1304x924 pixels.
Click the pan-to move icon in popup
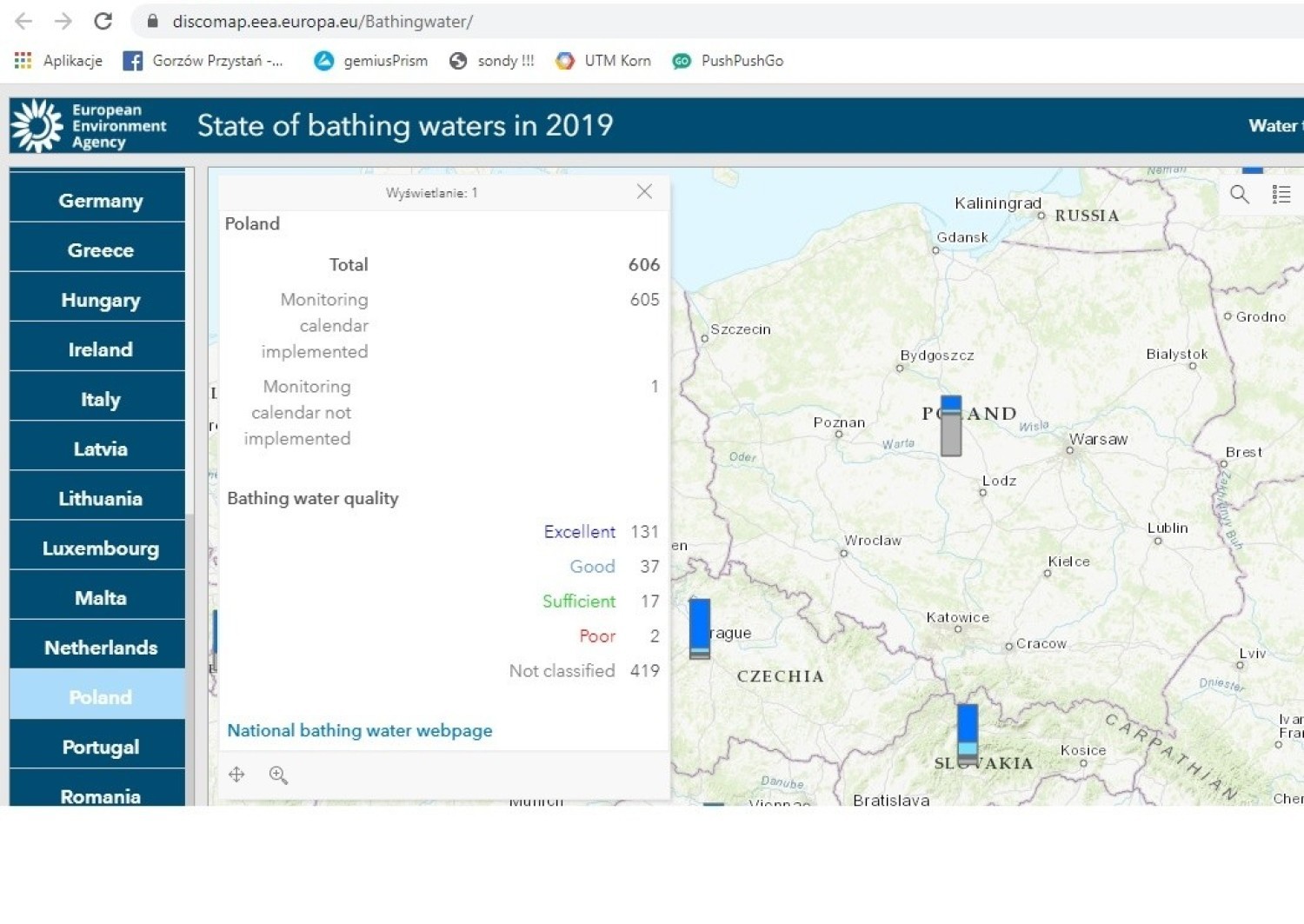(236, 774)
